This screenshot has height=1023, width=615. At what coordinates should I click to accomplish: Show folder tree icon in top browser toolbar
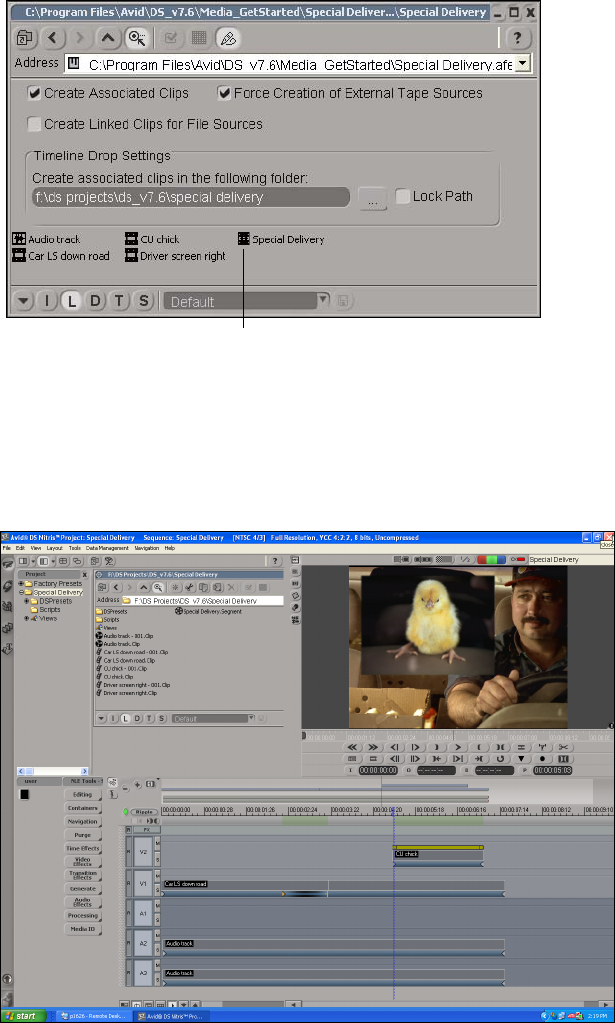25,38
